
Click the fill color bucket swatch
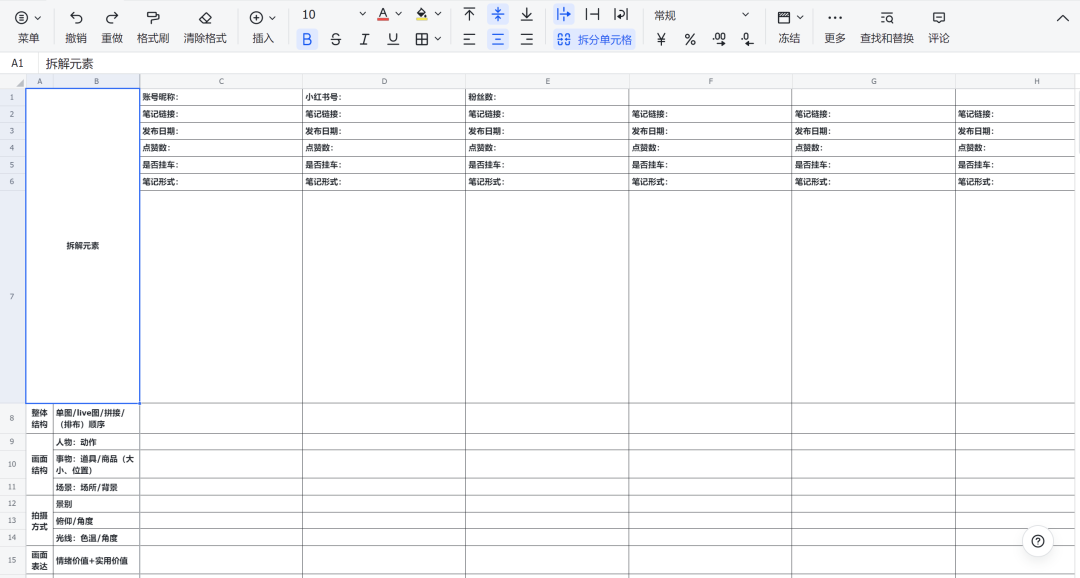tap(421, 15)
